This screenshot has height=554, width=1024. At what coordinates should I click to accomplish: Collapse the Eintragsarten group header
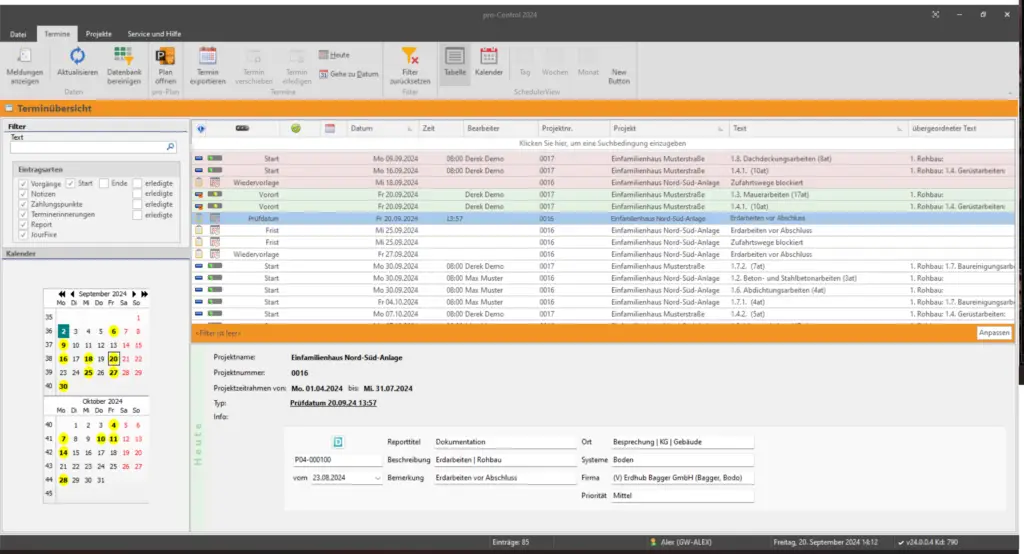[x=95, y=169]
